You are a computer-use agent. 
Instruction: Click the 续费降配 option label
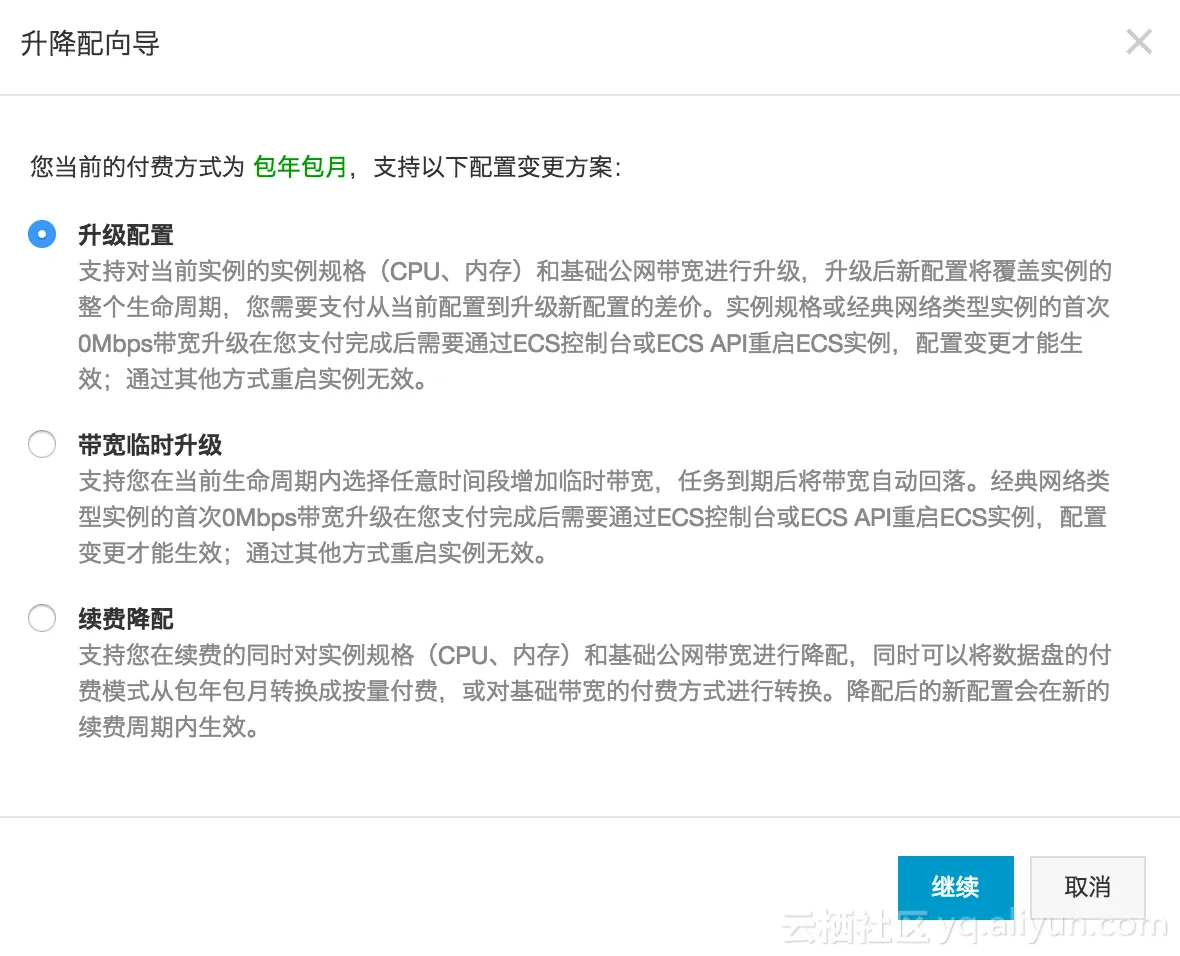tap(126, 619)
